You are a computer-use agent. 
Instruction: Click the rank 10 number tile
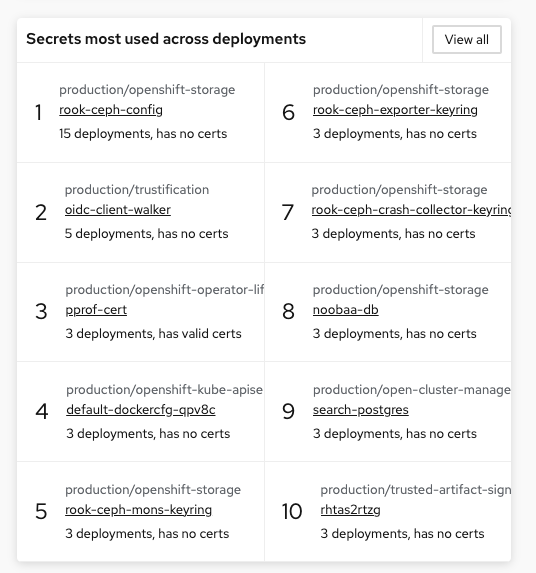pos(292,511)
